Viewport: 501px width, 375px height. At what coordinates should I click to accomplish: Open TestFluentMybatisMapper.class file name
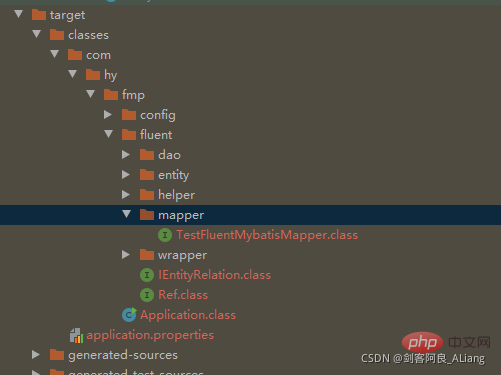click(267, 235)
